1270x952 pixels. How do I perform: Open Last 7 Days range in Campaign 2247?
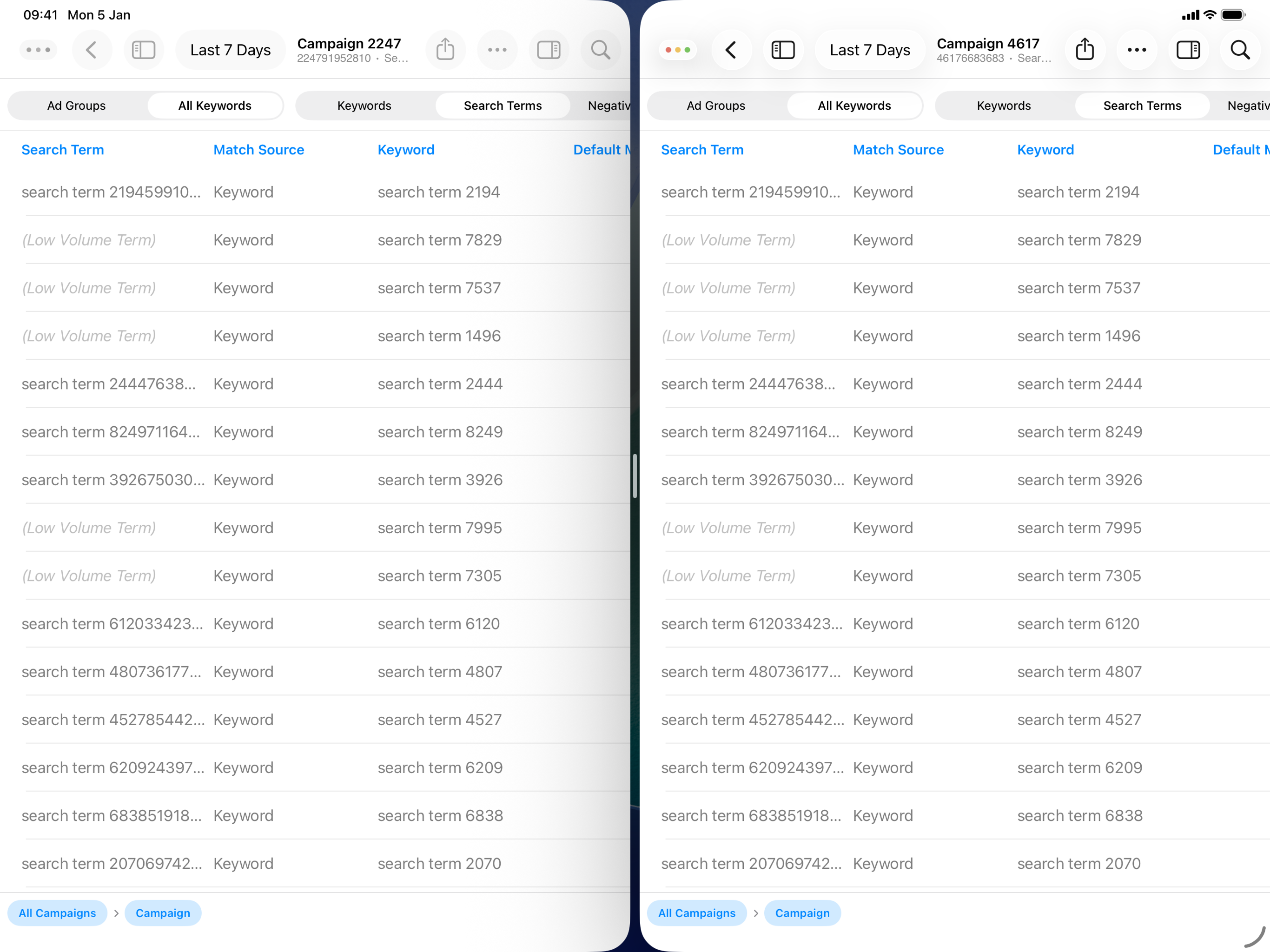click(x=230, y=50)
